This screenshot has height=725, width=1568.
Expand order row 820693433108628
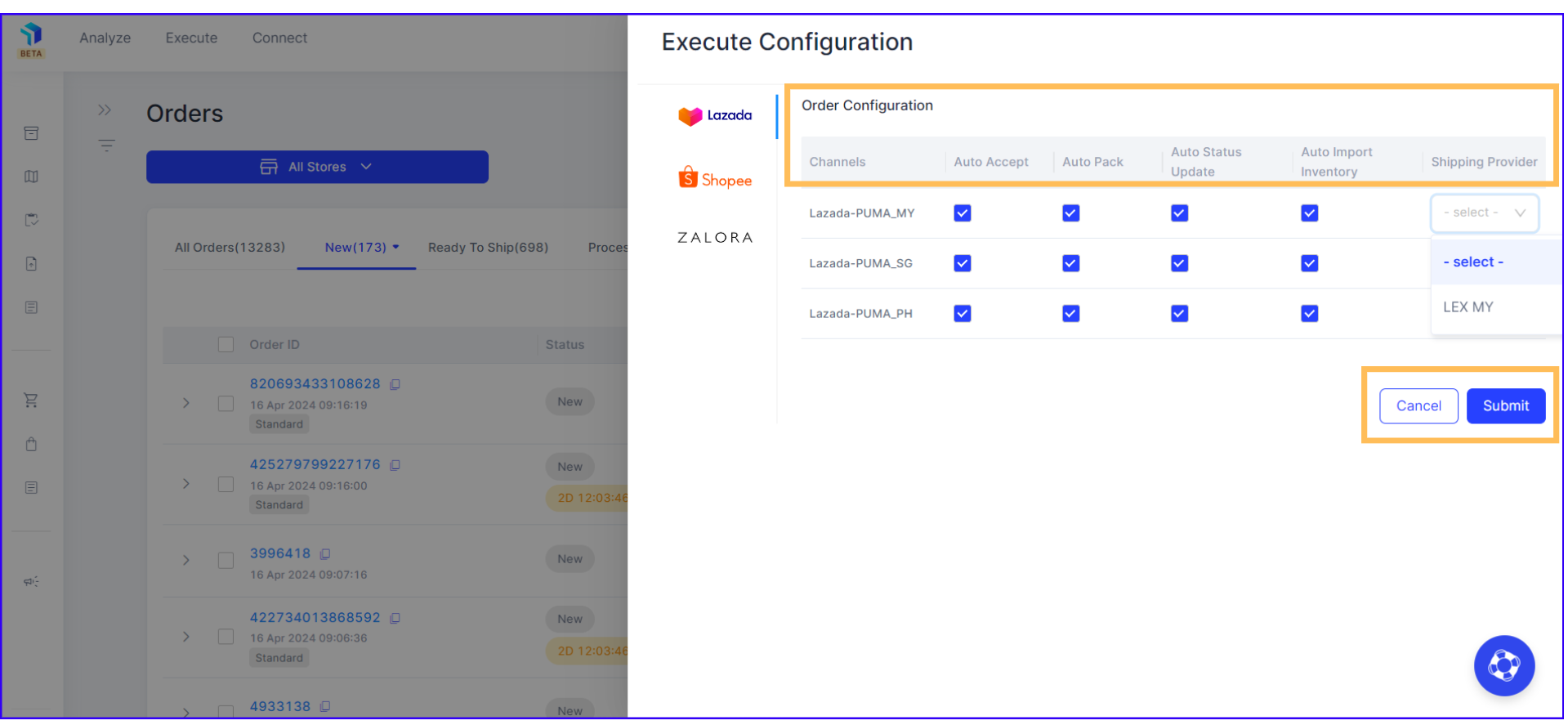tap(186, 404)
